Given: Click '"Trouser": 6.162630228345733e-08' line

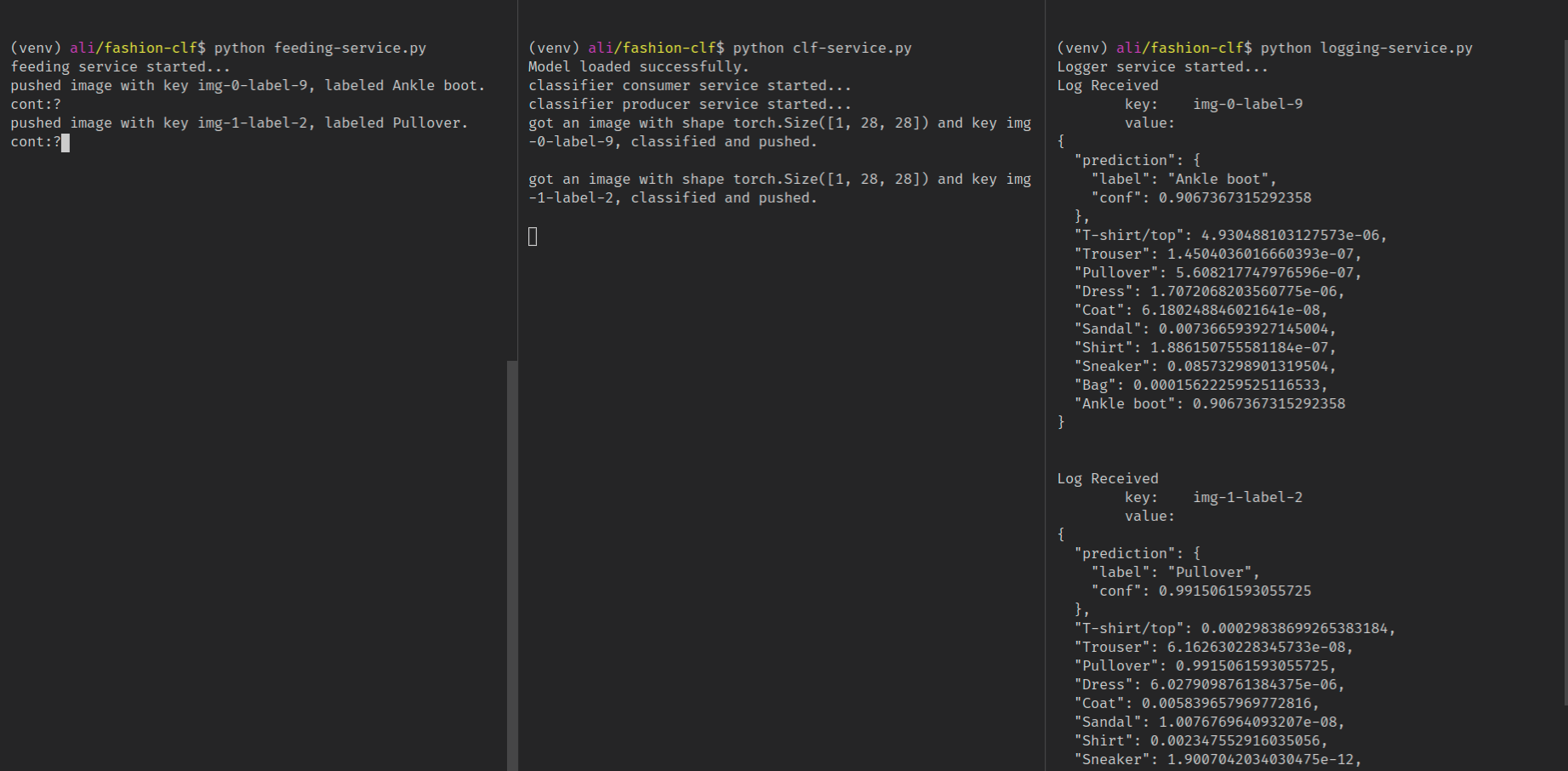Looking at the screenshot, I should pyautogui.click(x=1213, y=647).
